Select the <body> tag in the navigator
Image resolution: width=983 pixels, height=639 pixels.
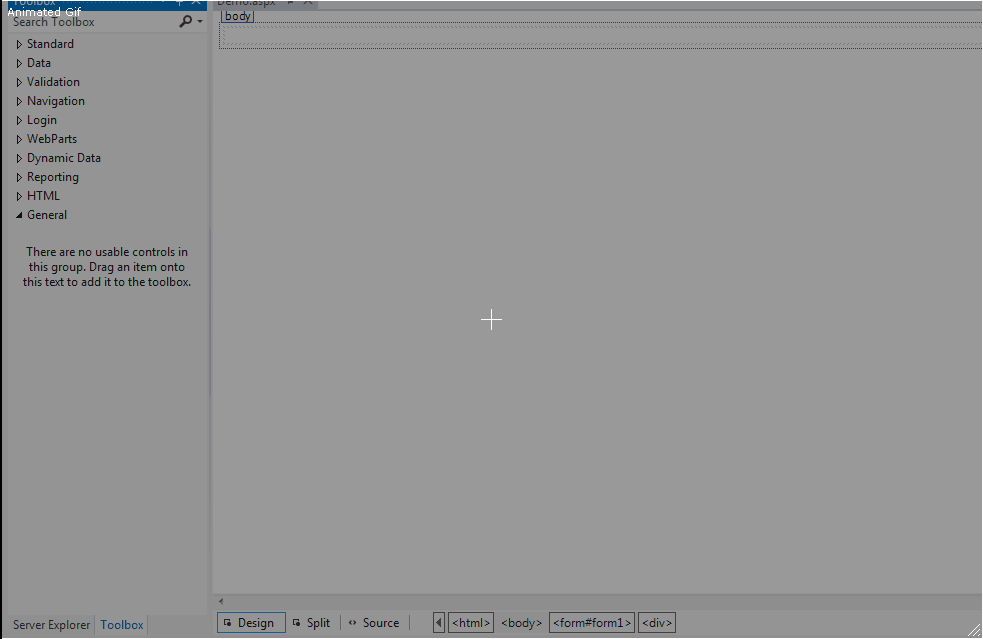tap(521, 623)
